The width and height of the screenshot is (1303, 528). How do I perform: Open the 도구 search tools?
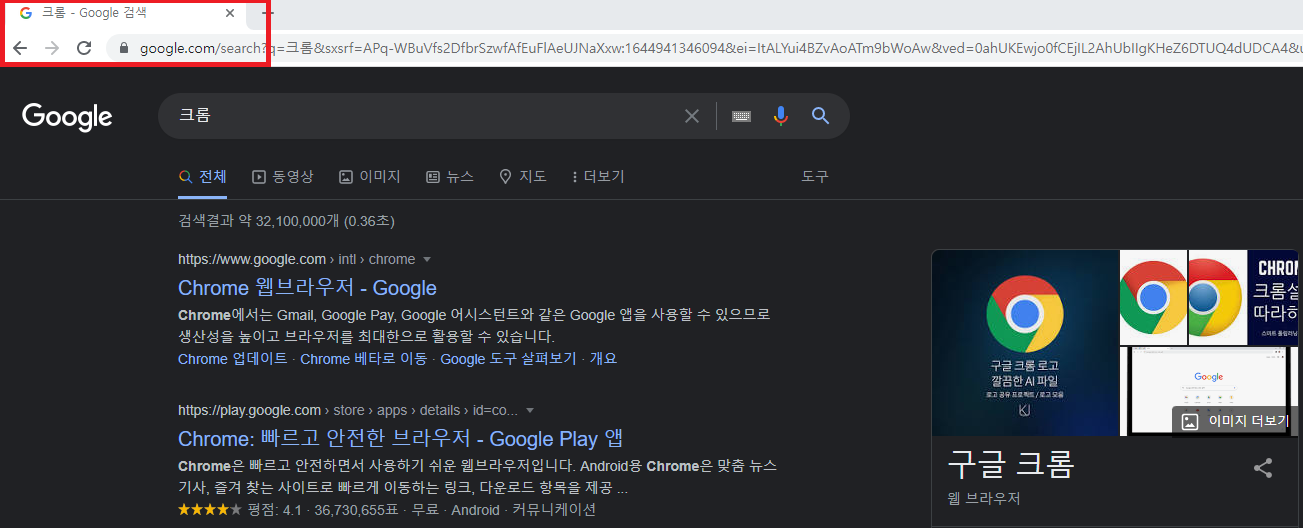click(x=815, y=177)
